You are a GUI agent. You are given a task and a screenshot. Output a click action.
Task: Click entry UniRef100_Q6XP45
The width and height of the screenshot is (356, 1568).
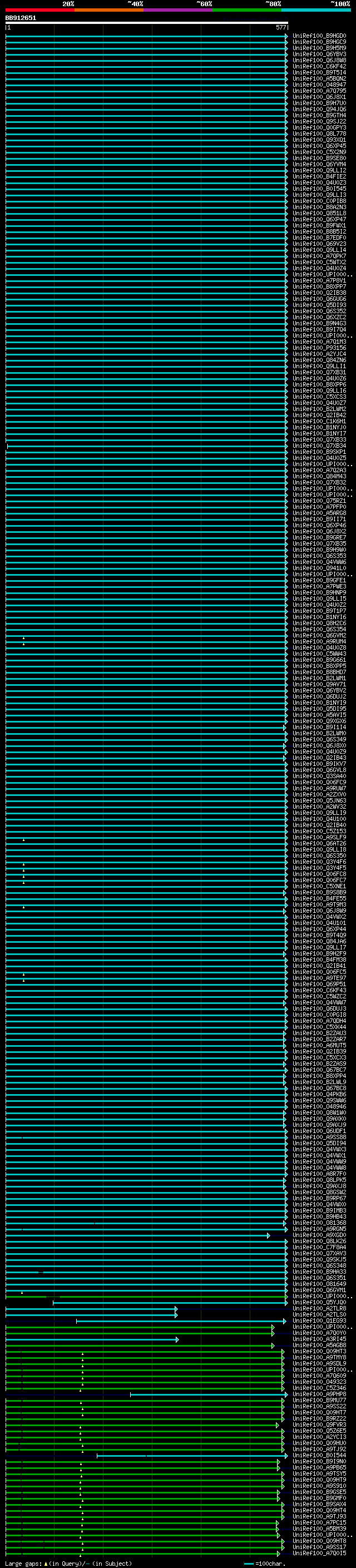(319, 146)
